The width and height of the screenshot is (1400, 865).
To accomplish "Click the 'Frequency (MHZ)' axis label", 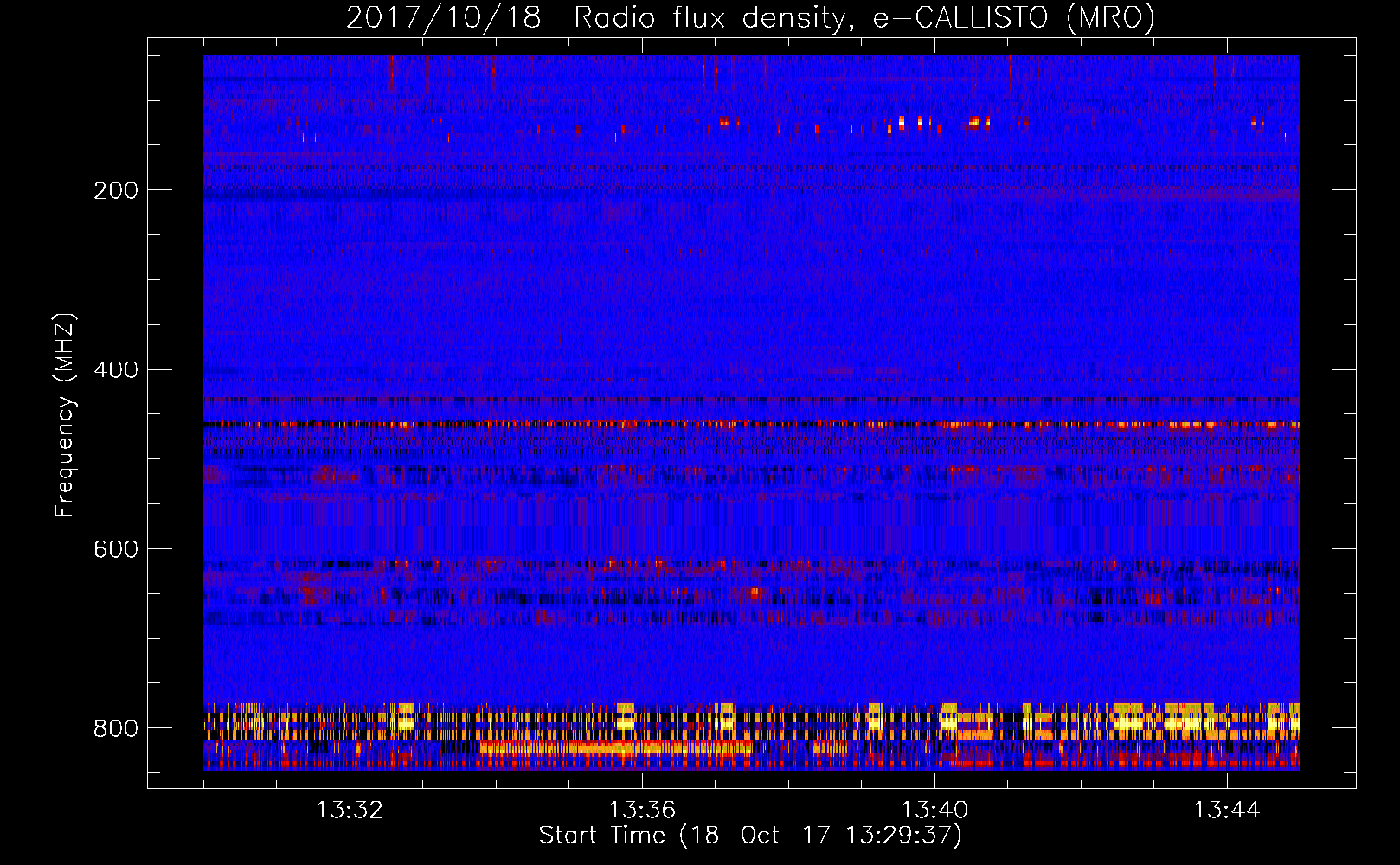I will click(x=65, y=414).
